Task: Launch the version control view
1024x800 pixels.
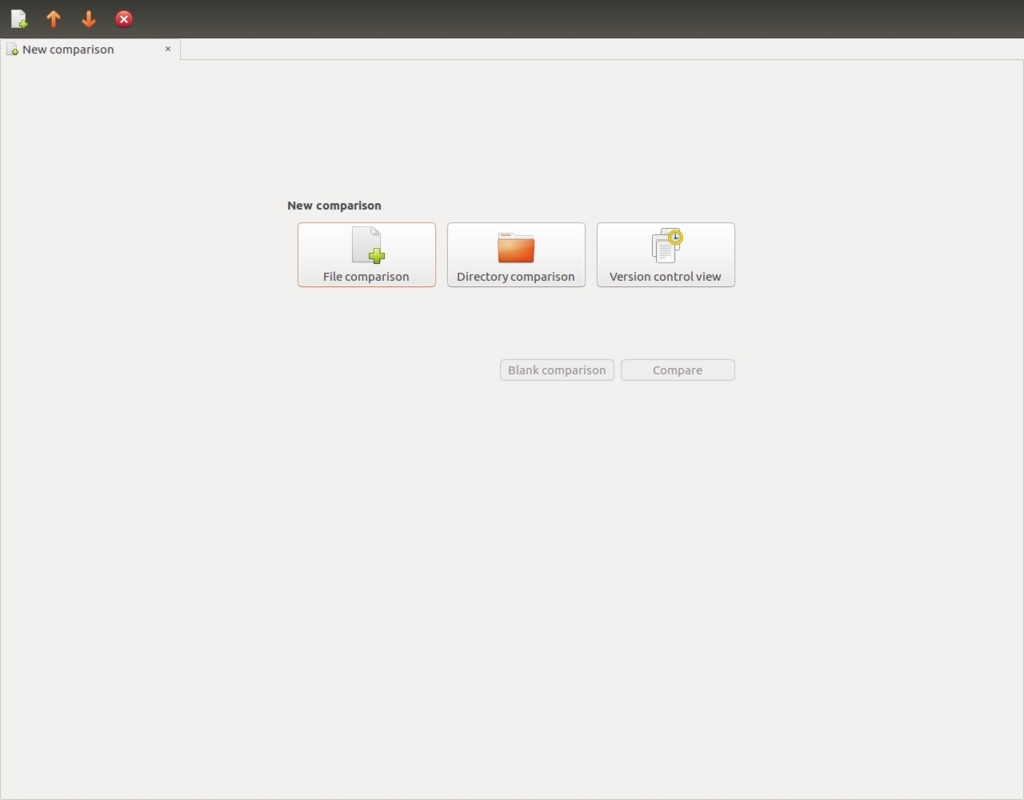Action: pos(665,254)
